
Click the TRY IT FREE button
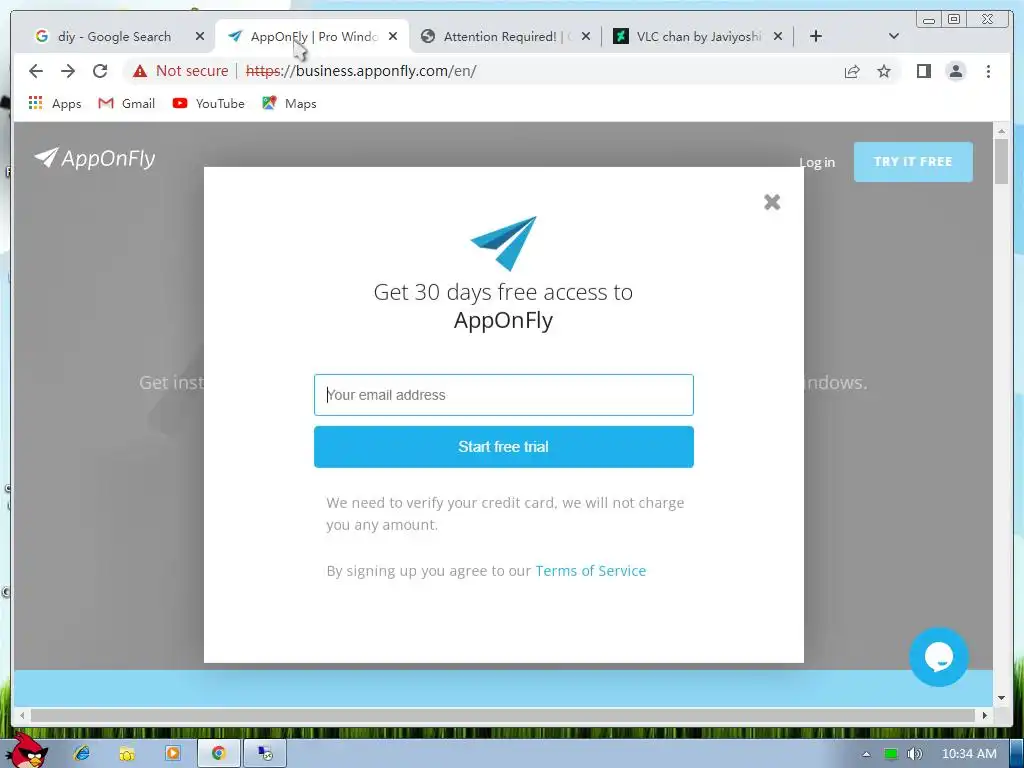point(913,161)
